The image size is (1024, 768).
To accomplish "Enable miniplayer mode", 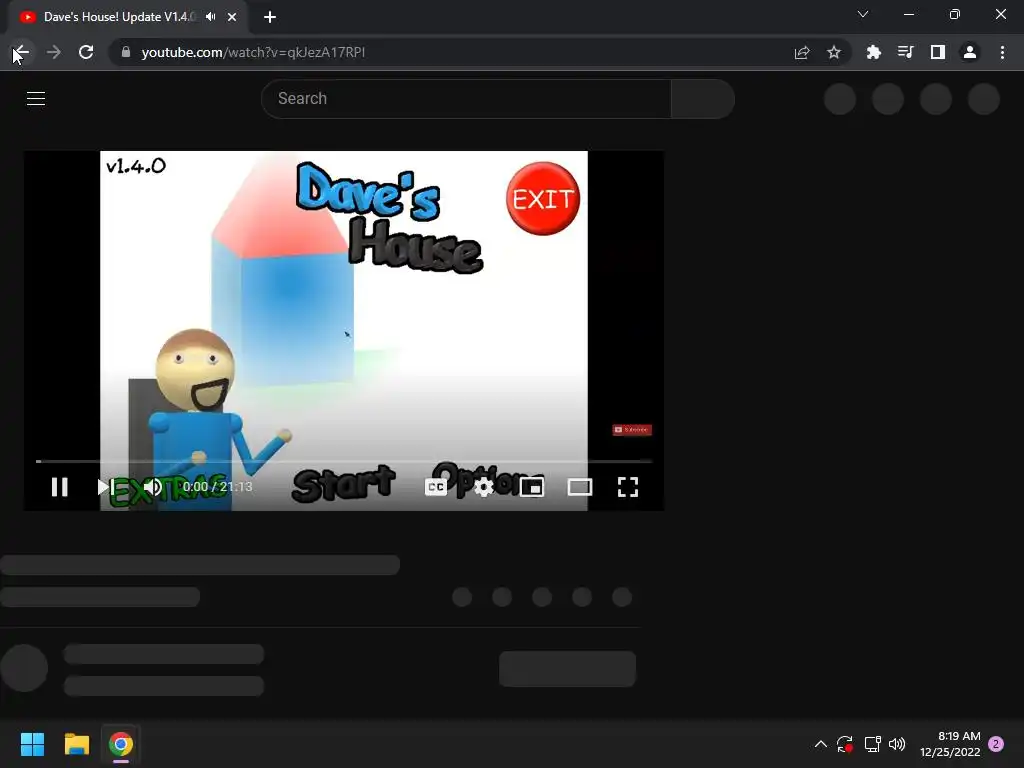I will coord(532,487).
